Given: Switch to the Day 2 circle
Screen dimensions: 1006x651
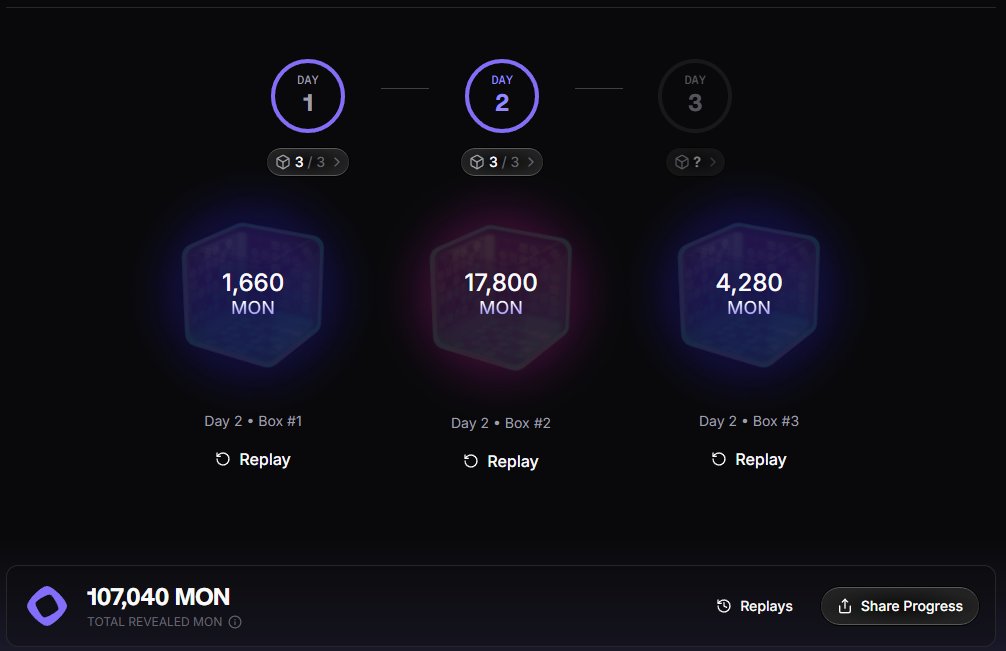Looking at the screenshot, I should [502, 97].
